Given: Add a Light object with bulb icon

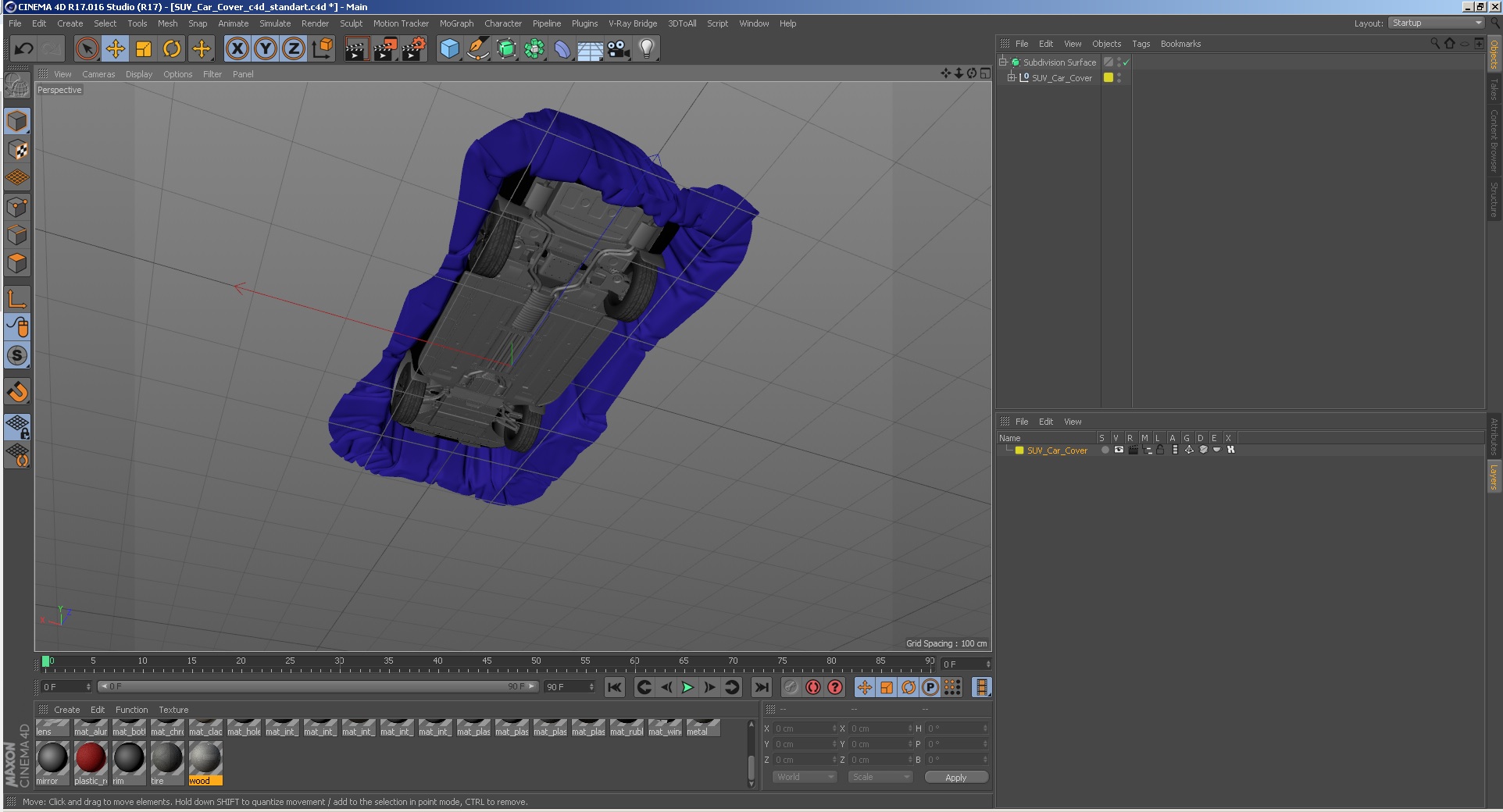Looking at the screenshot, I should pos(646,49).
